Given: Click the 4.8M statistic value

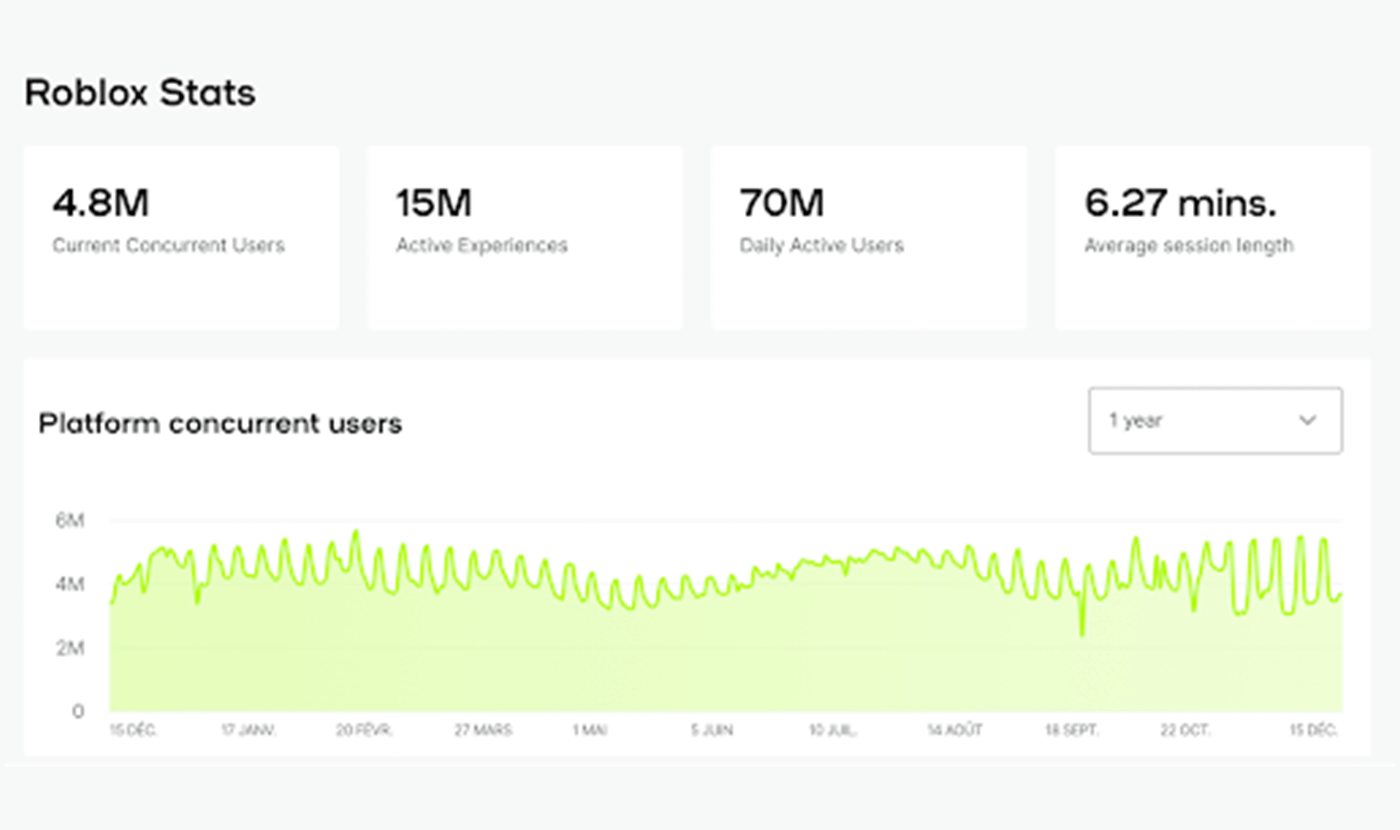Looking at the screenshot, I should (101, 203).
